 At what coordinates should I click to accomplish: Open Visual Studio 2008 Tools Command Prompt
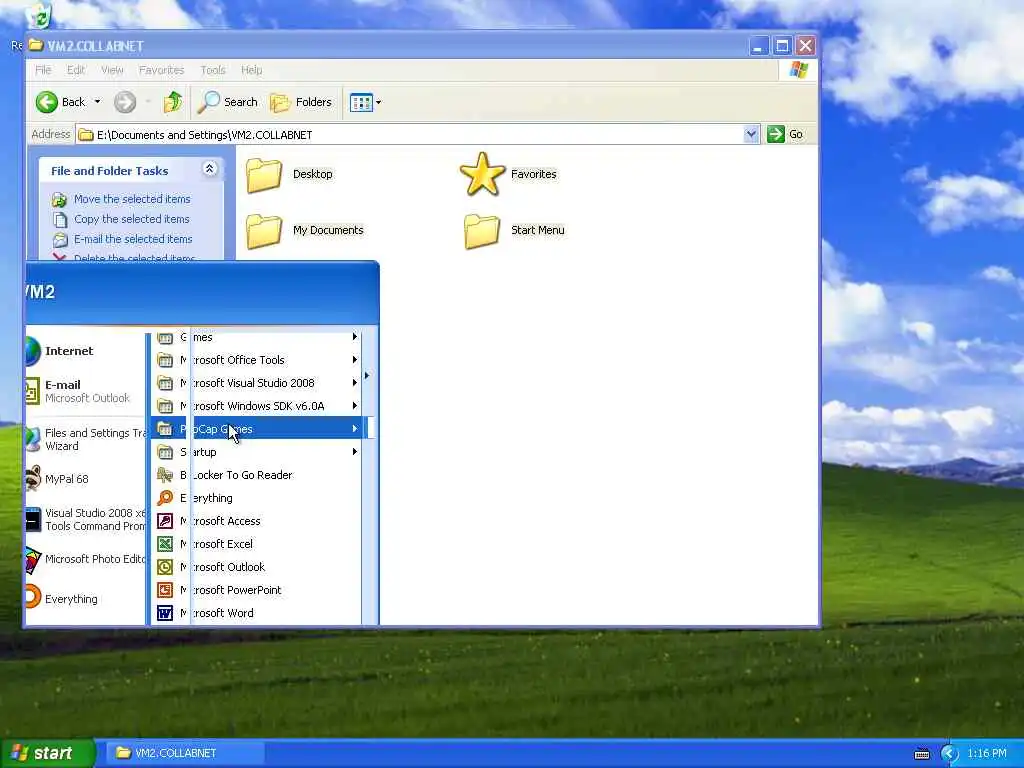click(84, 520)
